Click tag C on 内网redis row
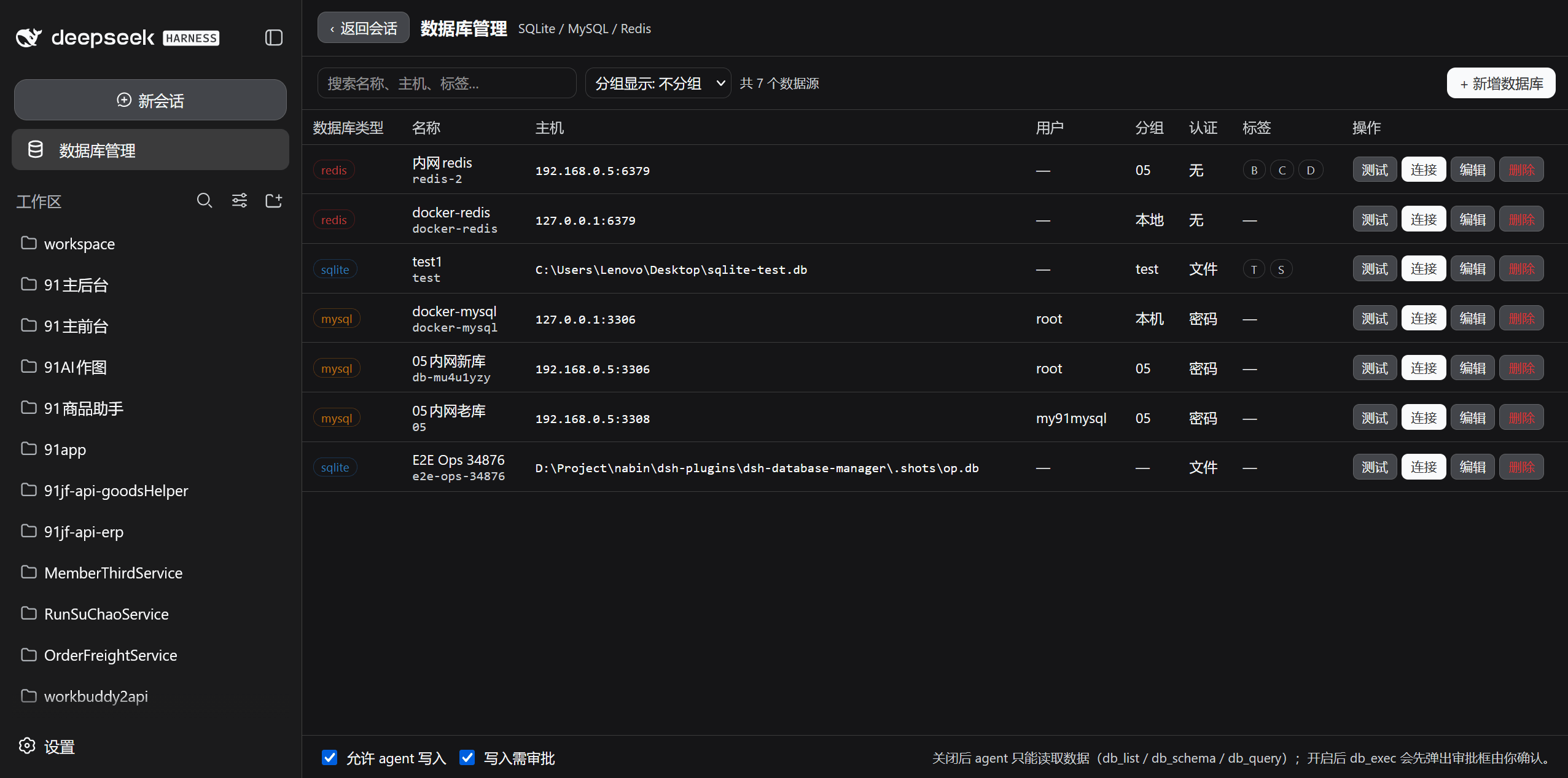Viewport: 1568px width, 778px height. click(x=1282, y=170)
